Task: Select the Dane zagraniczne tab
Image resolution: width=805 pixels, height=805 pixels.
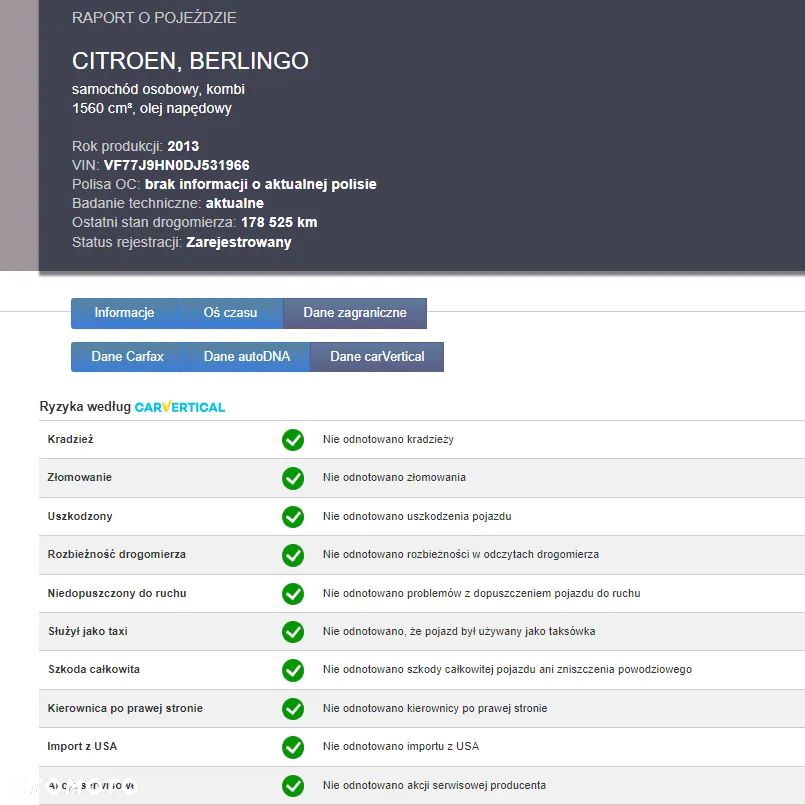Action: tap(355, 313)
